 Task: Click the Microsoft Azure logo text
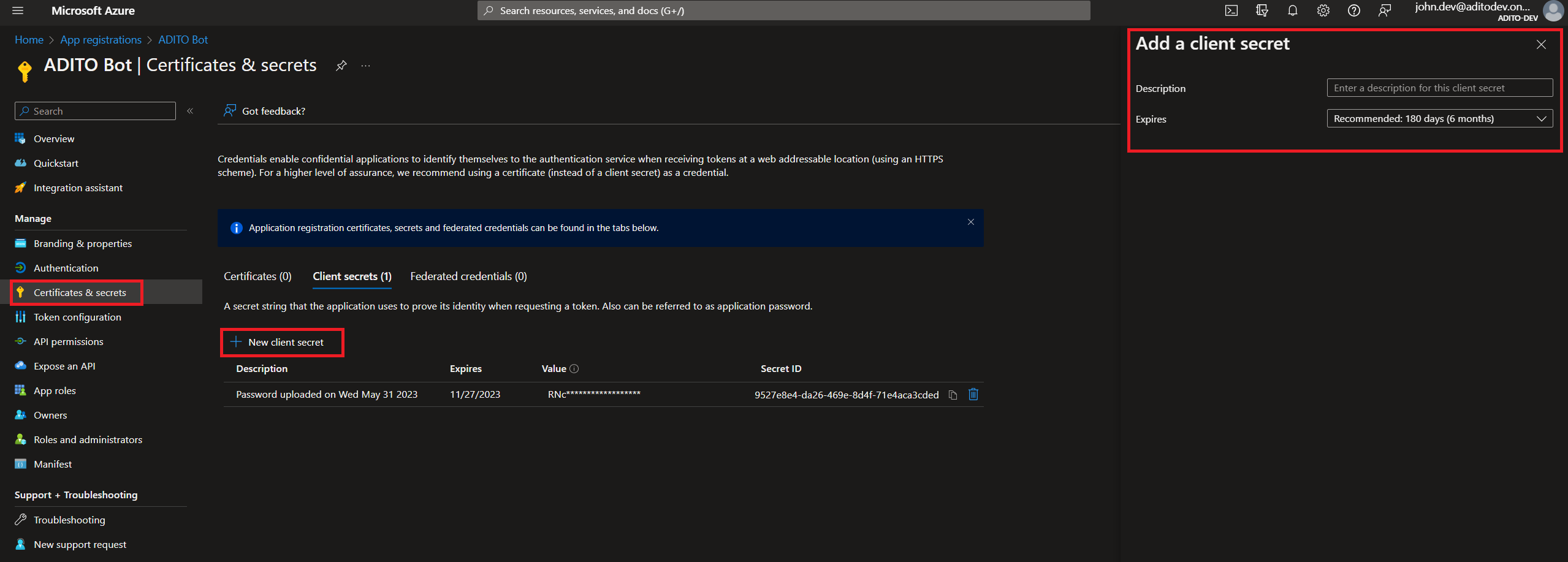click(93, 10)
